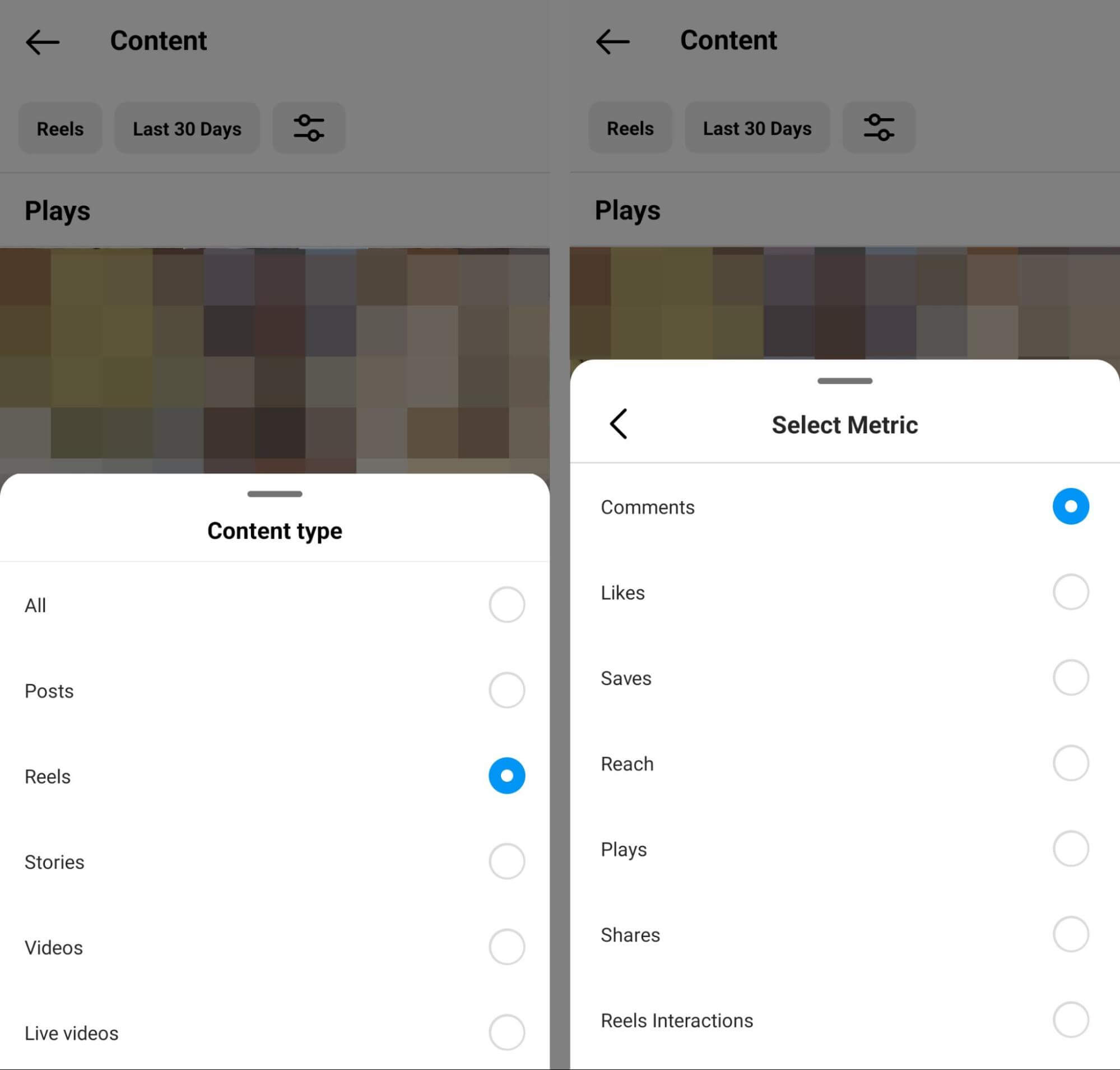Click the drag handle on Select Metric sheet
This screenshot has height=1070, width=1120.
pos(844,379)
